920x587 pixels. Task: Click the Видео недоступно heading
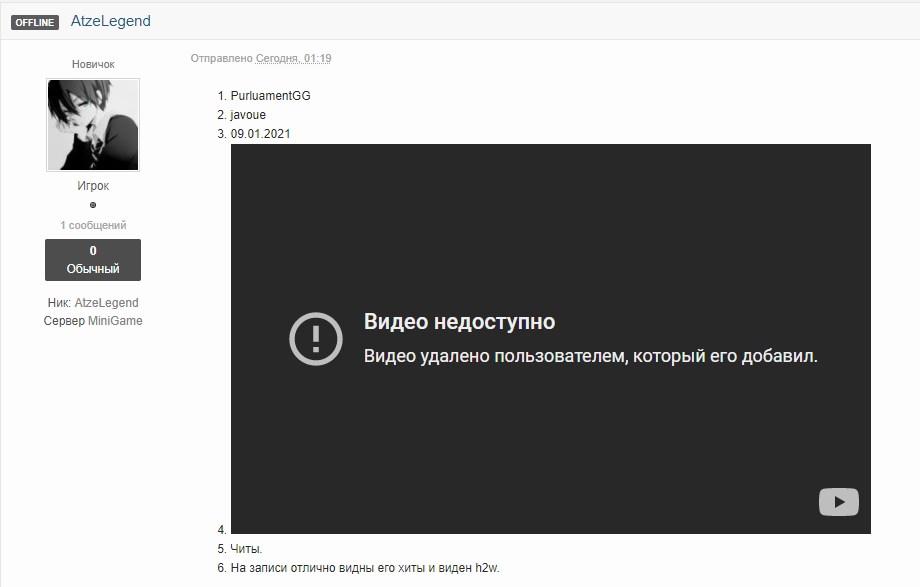click(x=459, y=322)
